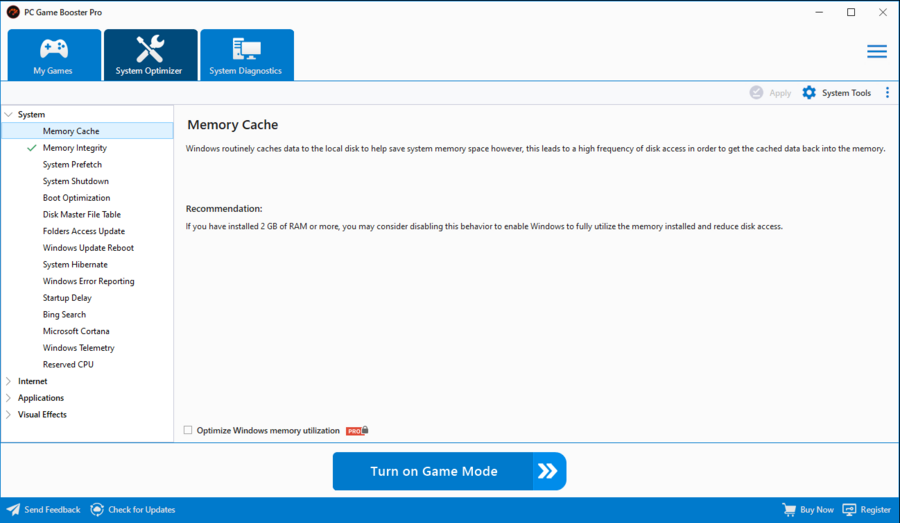Collapse the System tree node
The height and width of the screenshot is (523, 900).
click(x=9, y=114)
